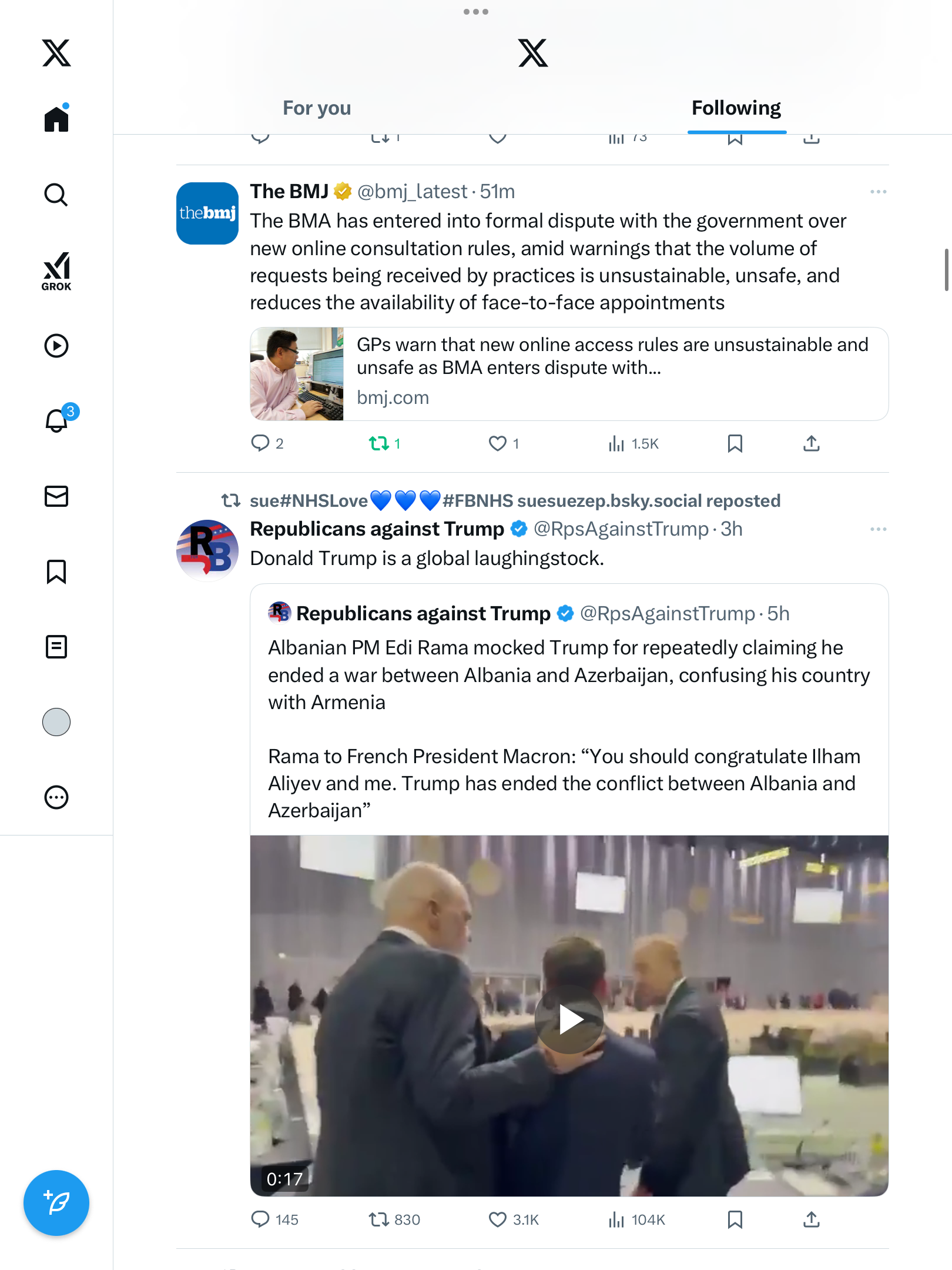The image size is (952, 1270).
Task: Undo repost on The BMJ post
Action: click(380, 443)
